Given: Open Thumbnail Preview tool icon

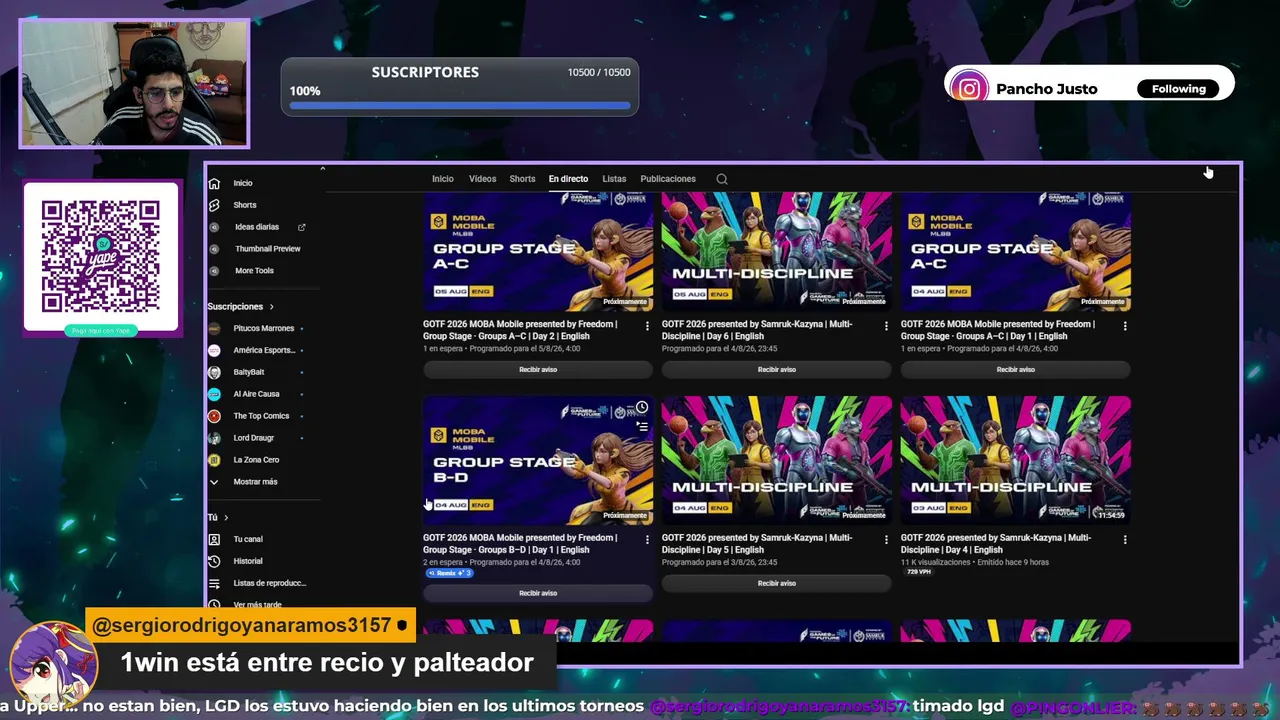Looking at the screenshot, I should click(x=214, y=249).
